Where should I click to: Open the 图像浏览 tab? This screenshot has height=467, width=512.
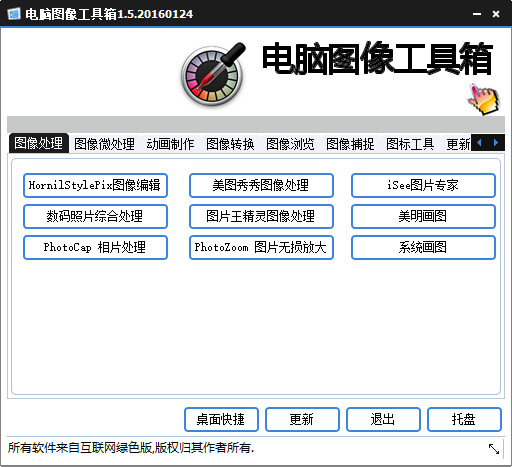(290, 144)
